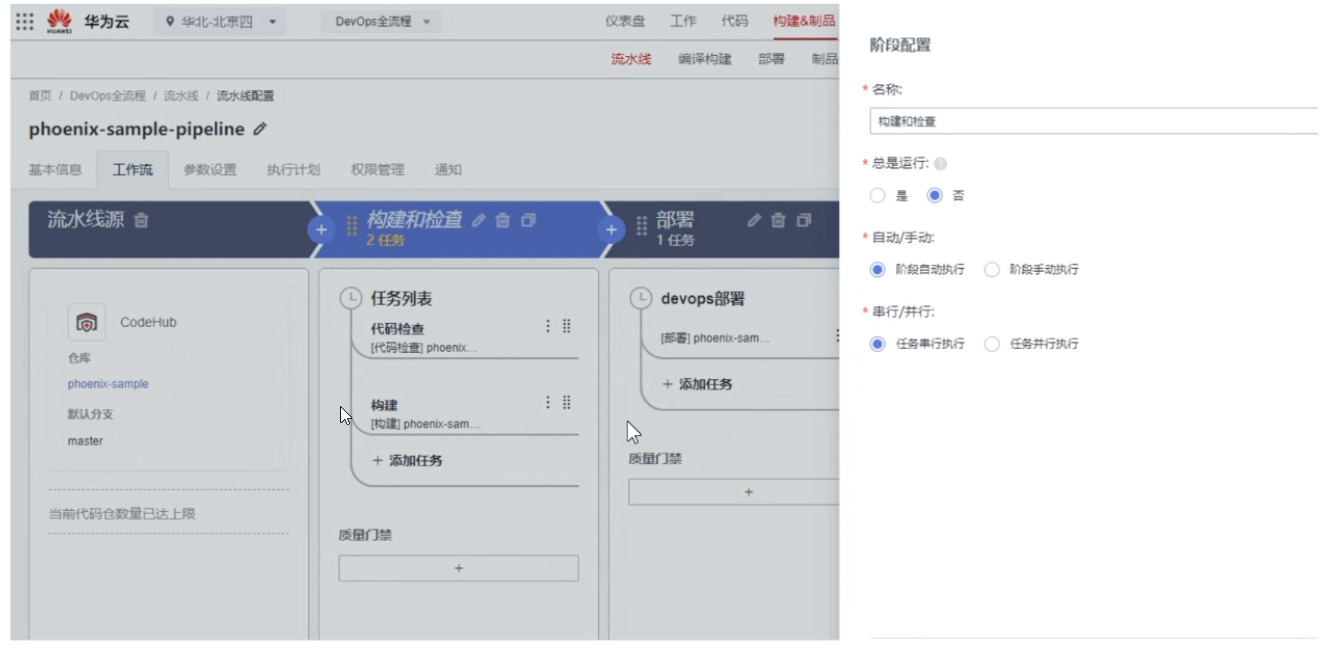Open more options for 代码检查 task
Screen dimensions: 1342x651
547,326
